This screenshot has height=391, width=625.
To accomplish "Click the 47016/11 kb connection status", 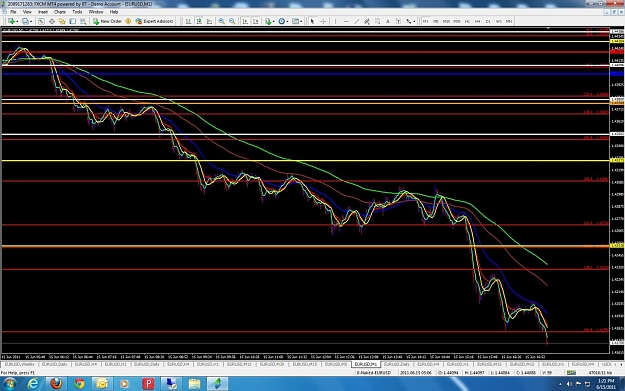I will tap(600, 373).
